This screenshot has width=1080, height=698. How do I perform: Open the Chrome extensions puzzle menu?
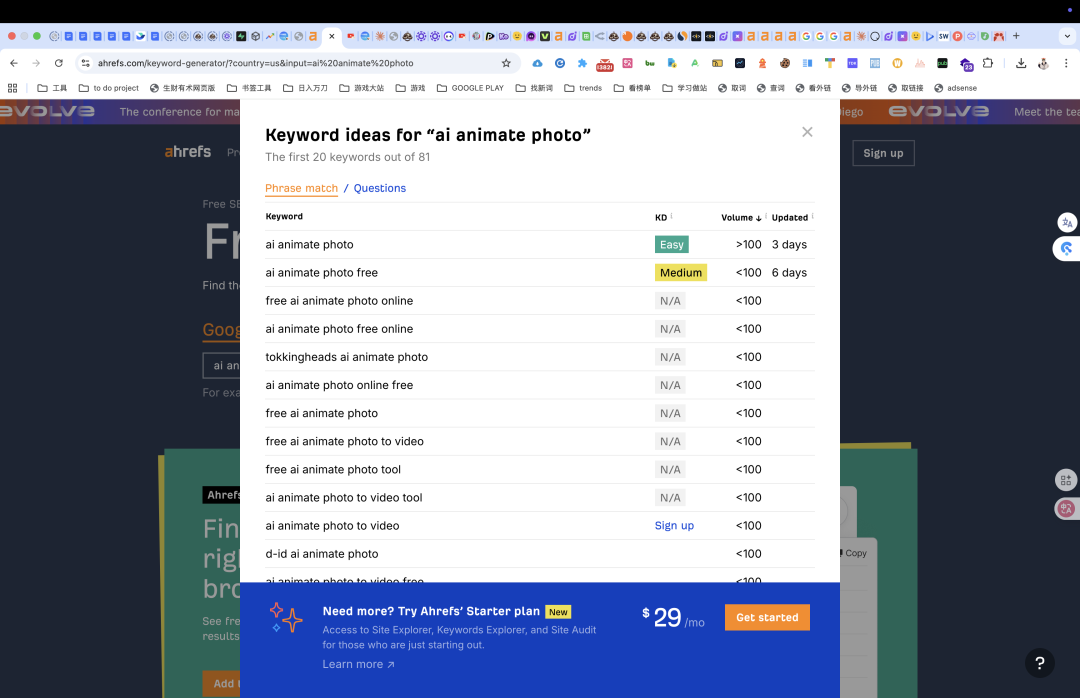coord(988,63)
